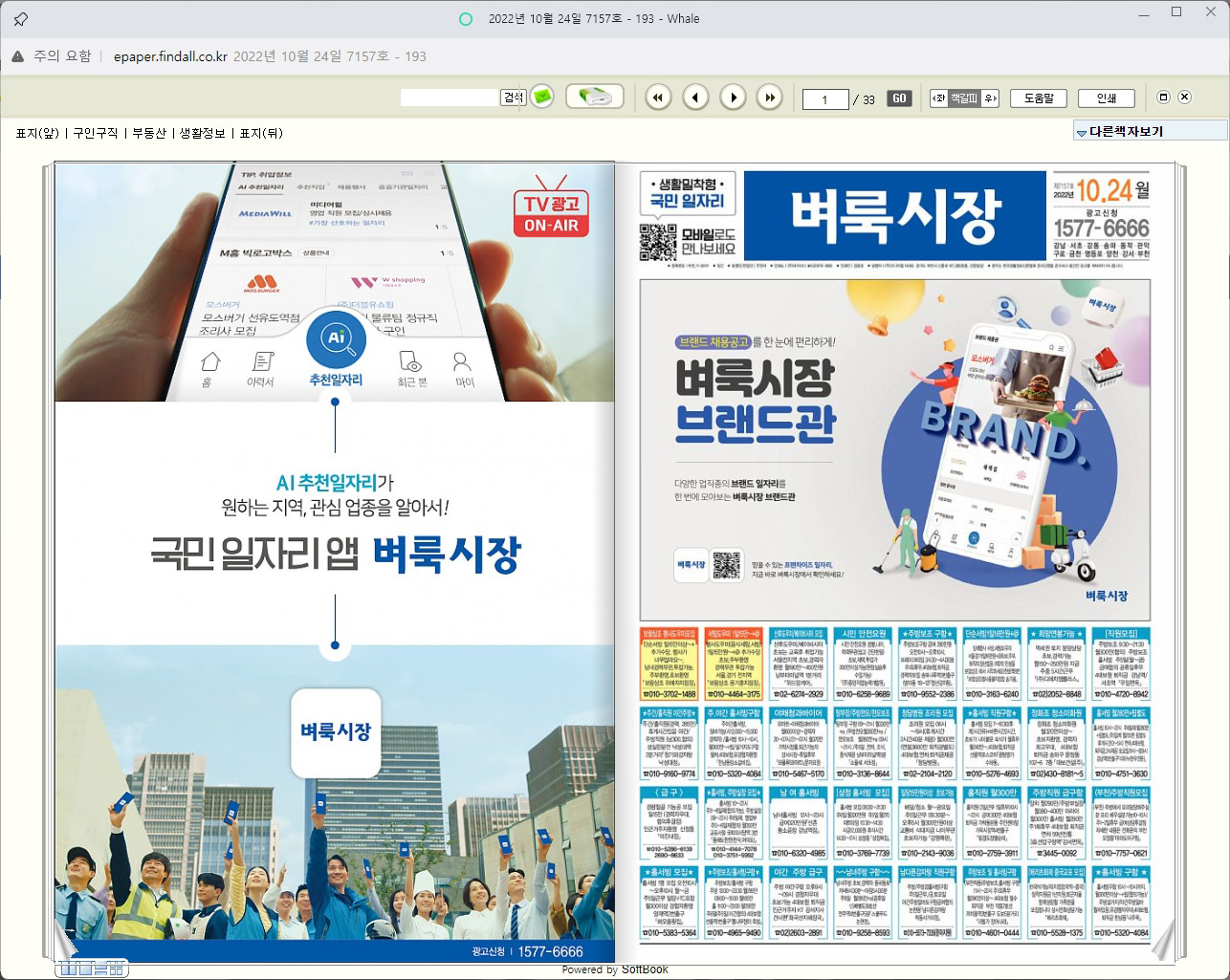Viewport: 1230px width, 980px height.
Task: Jump to the first page
Action: coord(658,97)
